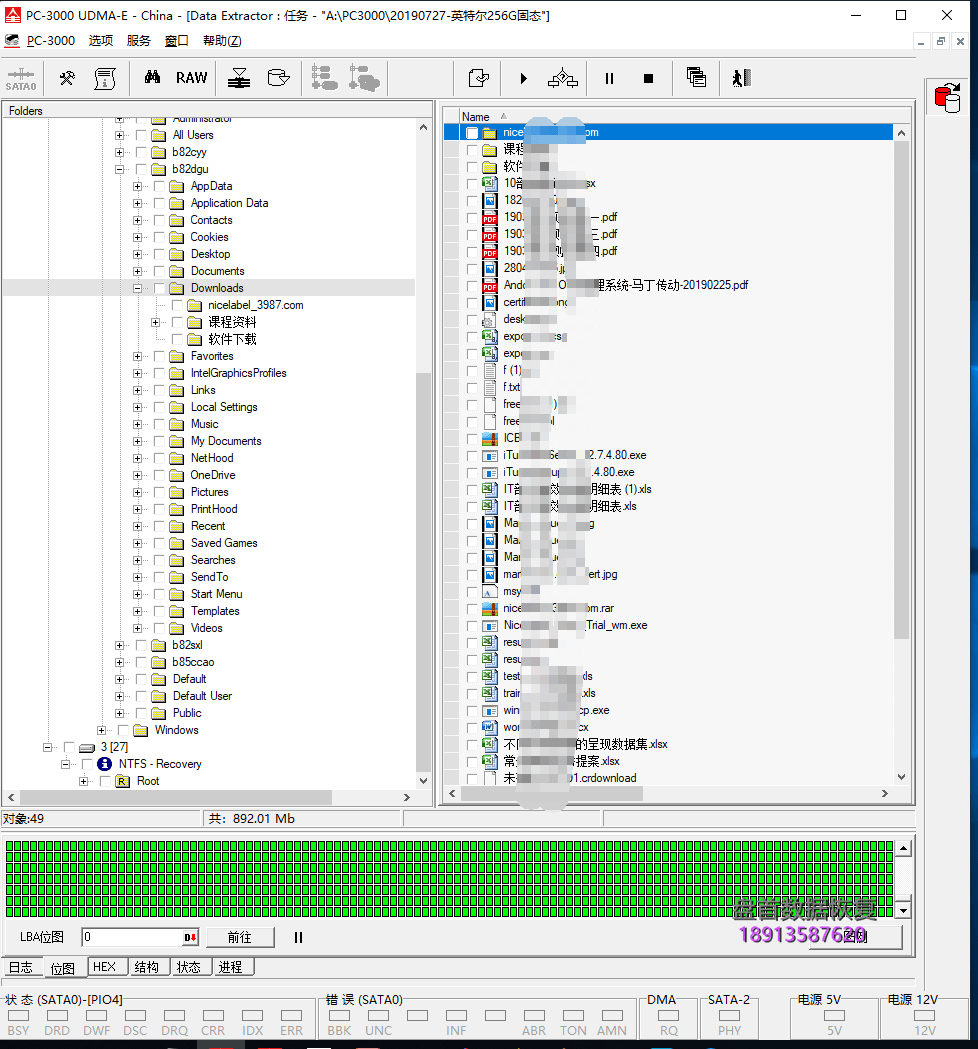The height and width of the screenshot is (1049, 978).
Task: Collapse the Downloads folder node
Action: tap(137, 288)
